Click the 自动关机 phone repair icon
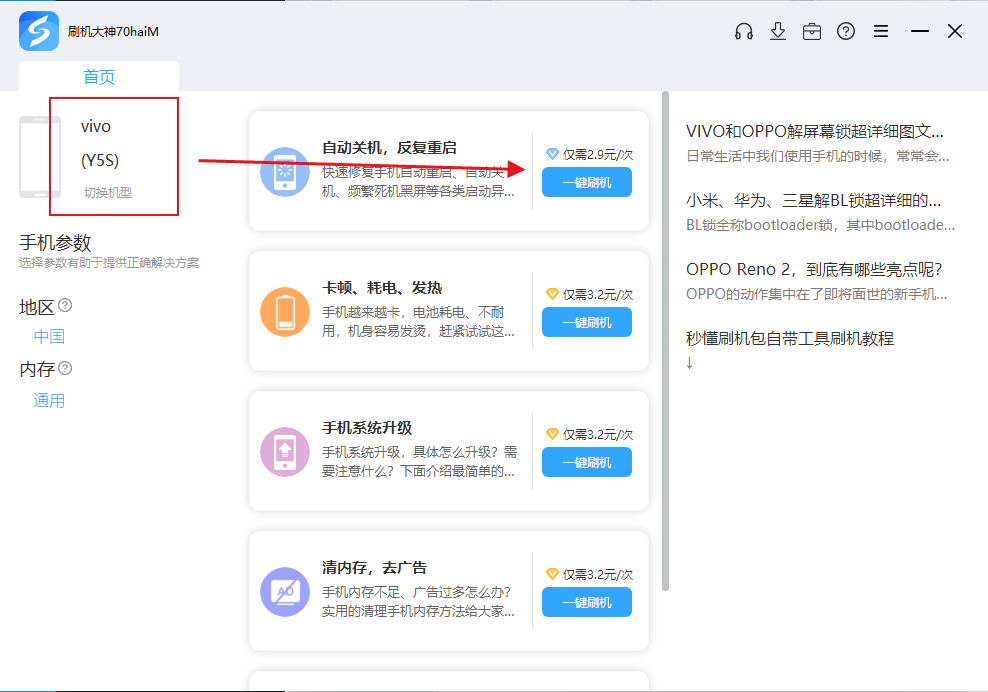The height and width of the screenshot is (692, 988). click(285, 172)
